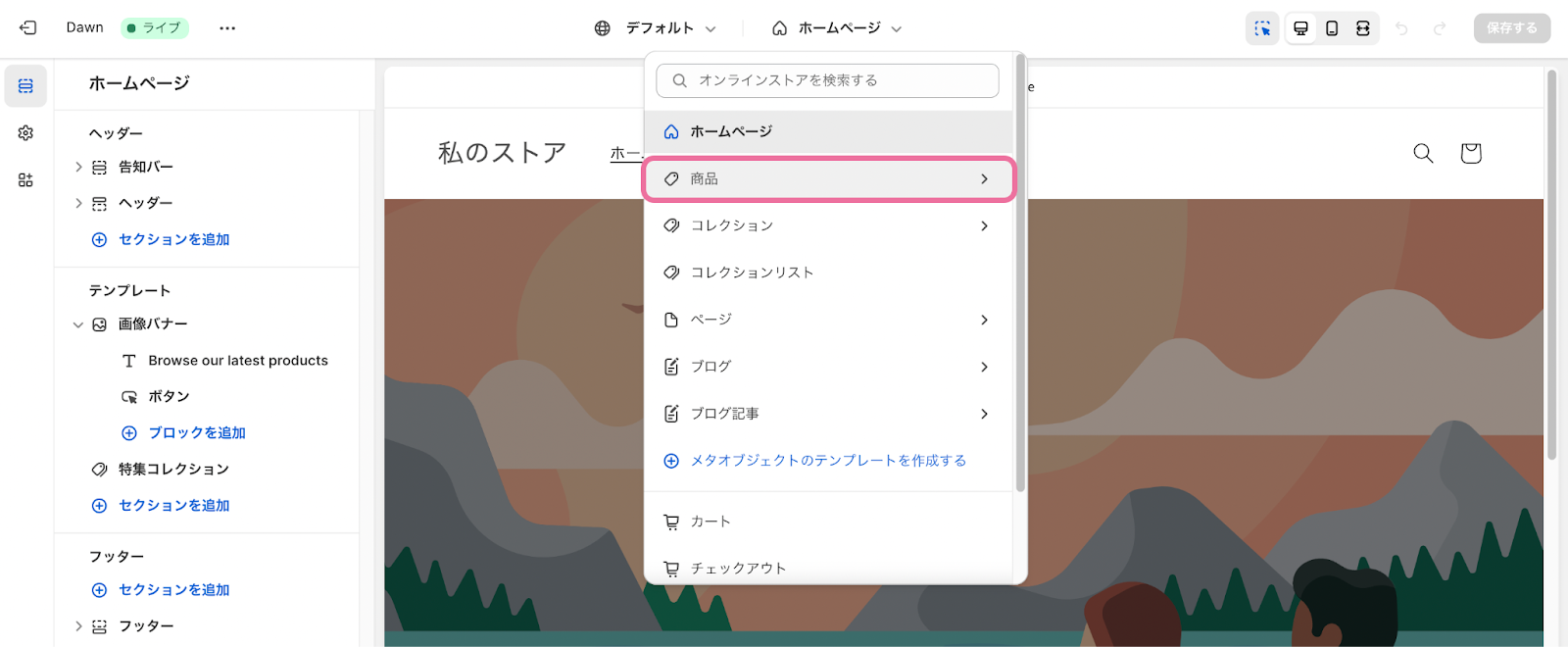Viewport: 1568px width, 647px height.
Task: Click the オンラインストアを検索する search field
Action: pyautogui.click(x=828, y=80)
